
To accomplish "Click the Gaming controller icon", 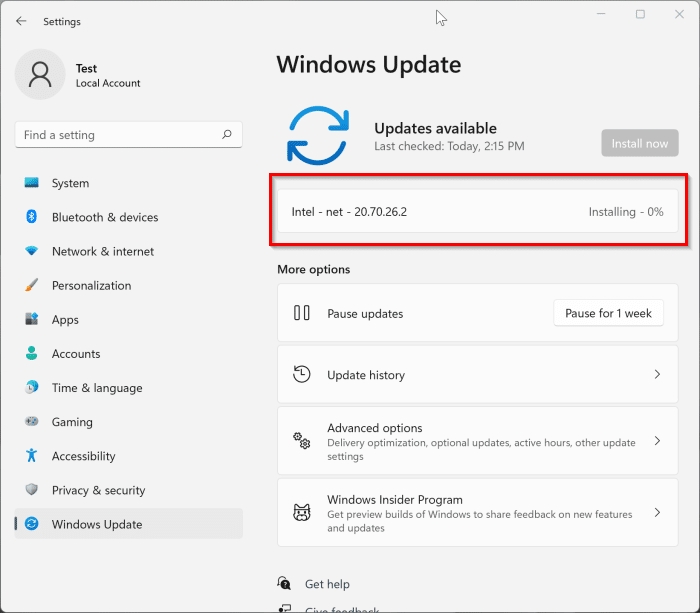I will (x=32, y=421).
